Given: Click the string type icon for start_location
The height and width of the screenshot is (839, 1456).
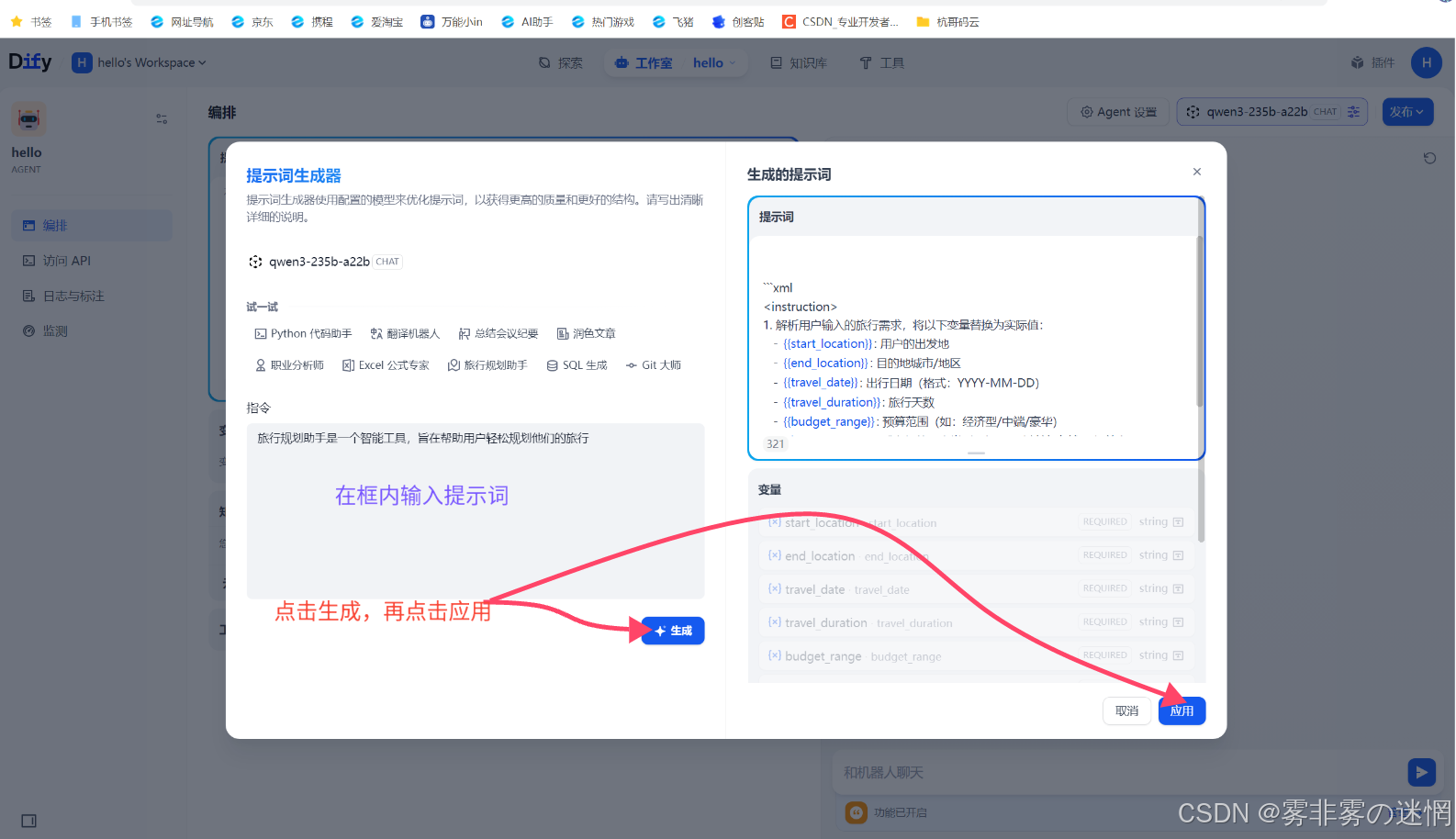Looking at the screenshot, I should (x=1178, y=522).
